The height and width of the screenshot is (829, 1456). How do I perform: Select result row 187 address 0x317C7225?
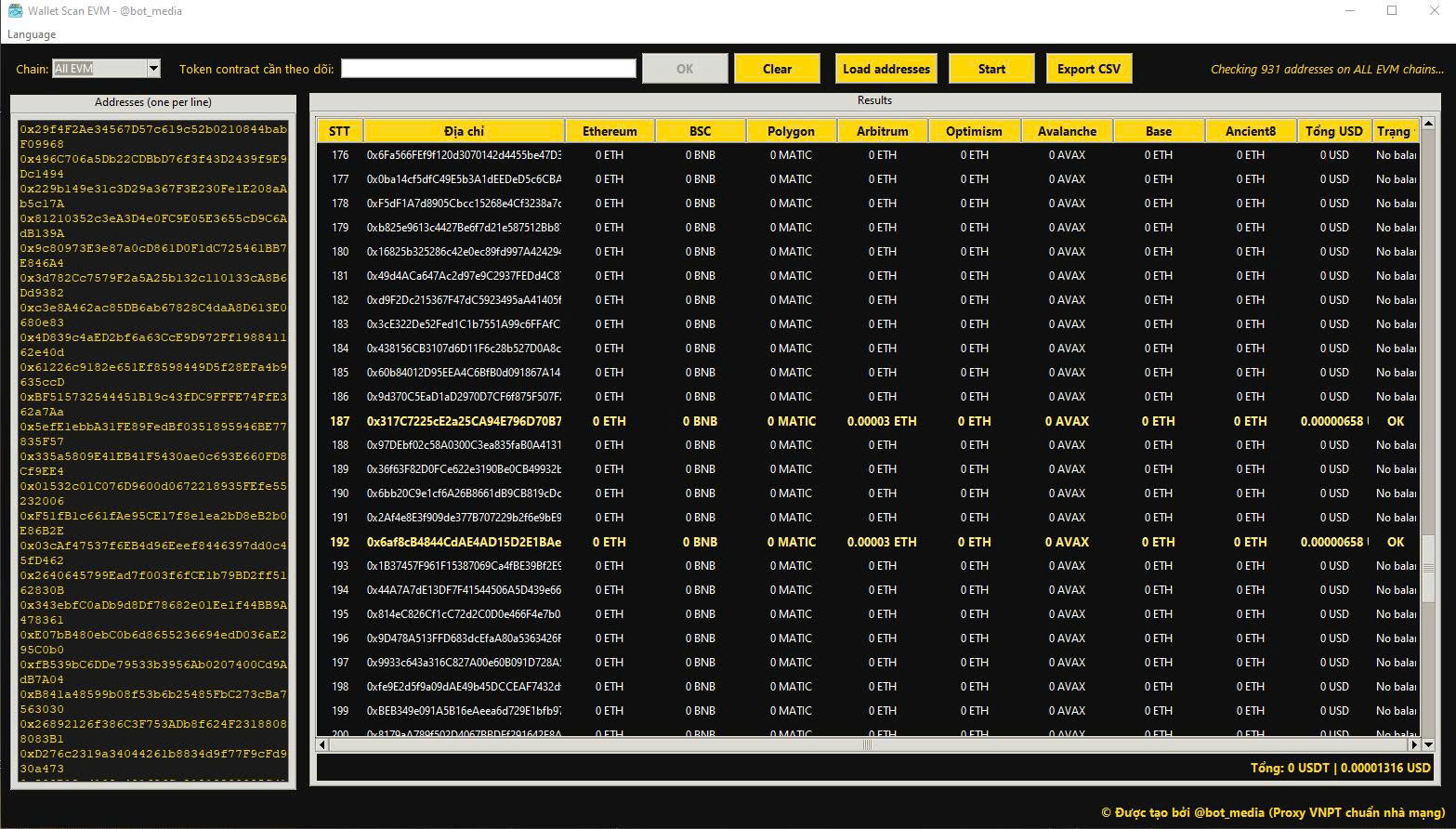tap(464, 421)
